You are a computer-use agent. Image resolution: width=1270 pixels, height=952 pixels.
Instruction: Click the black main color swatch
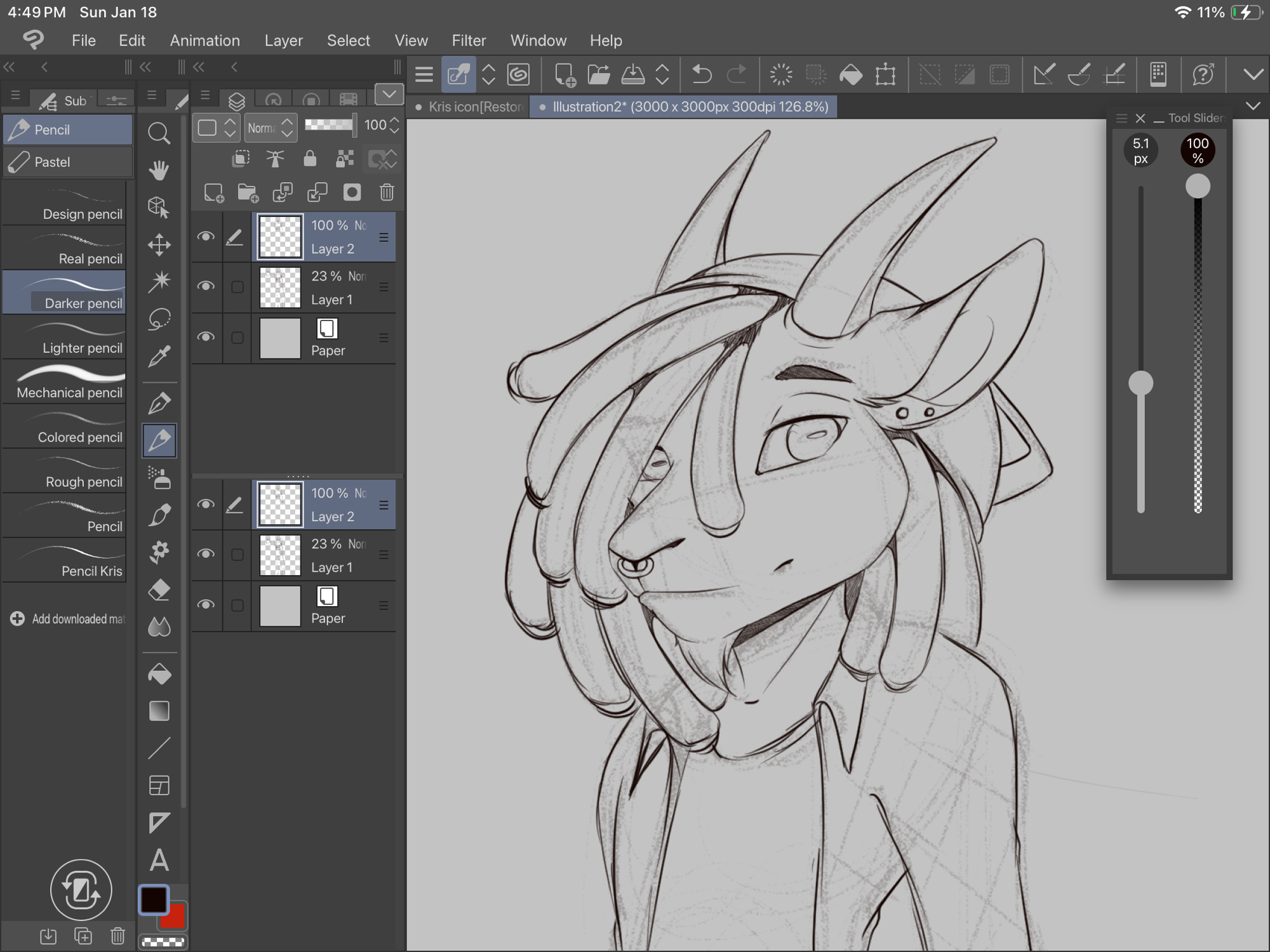[x=153, y=899]
